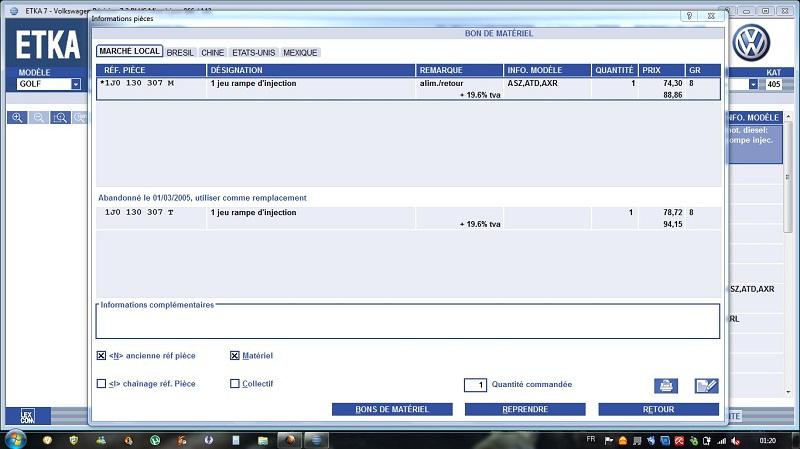Switch to the MEXIQUE tab

point(300,53)
